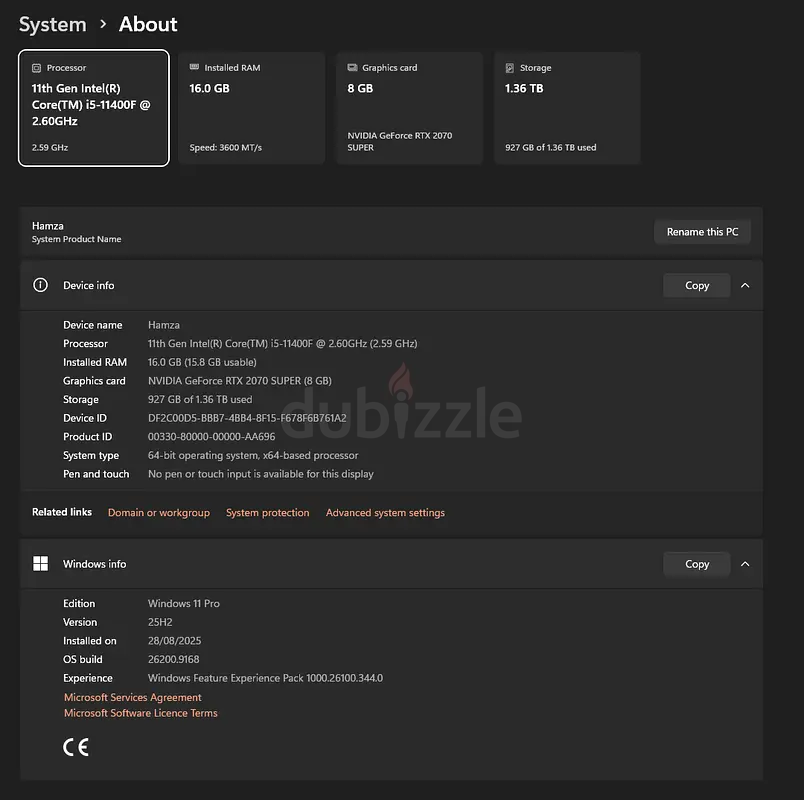Click the System Product Name subtitle
The width and height of the screenshot is (804, 800).
point(76,239)
